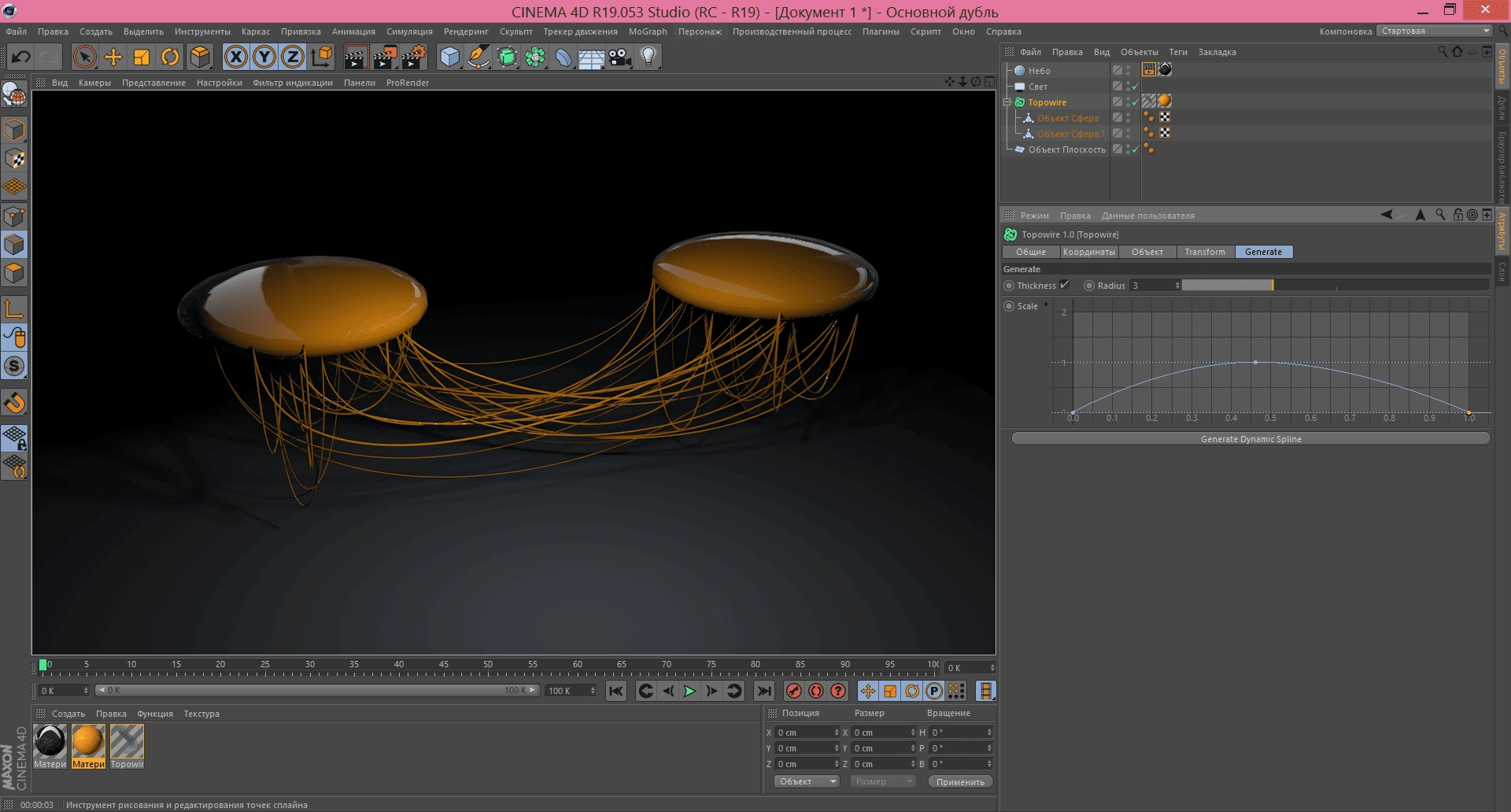
Task: Click the timeline range scrollbar
Action: [317, 690]
